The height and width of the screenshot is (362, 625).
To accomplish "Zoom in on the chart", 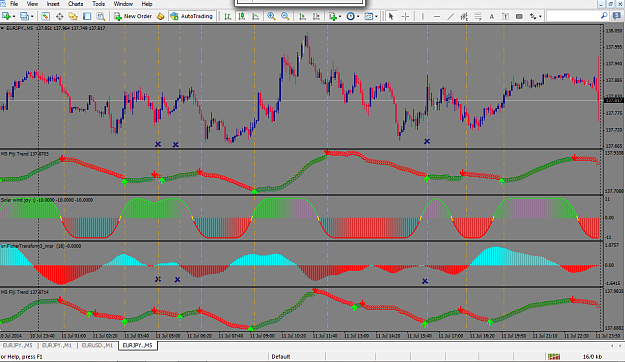I will point(271,16).
